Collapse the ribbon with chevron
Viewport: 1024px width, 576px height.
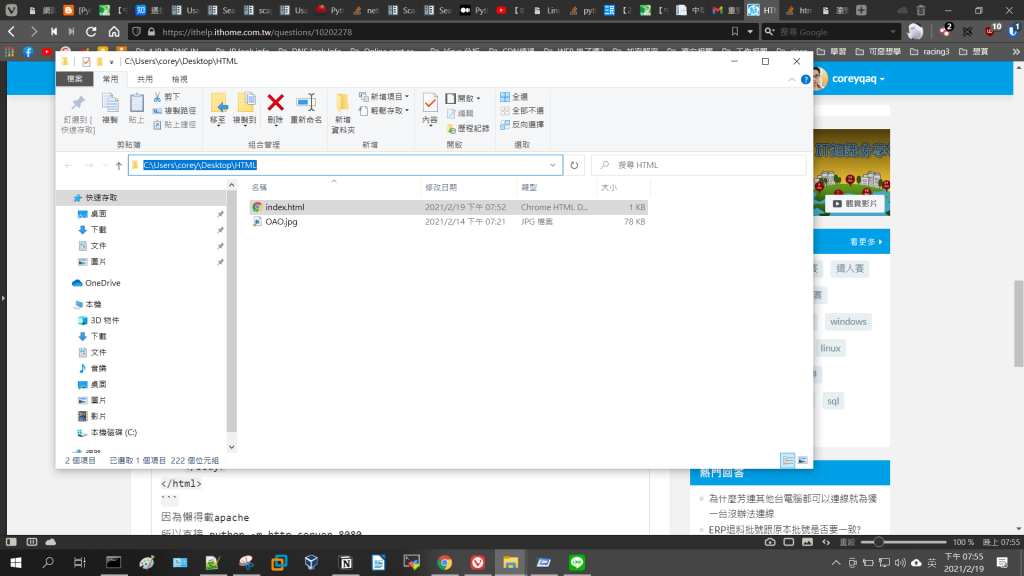[x=792, y=79]
